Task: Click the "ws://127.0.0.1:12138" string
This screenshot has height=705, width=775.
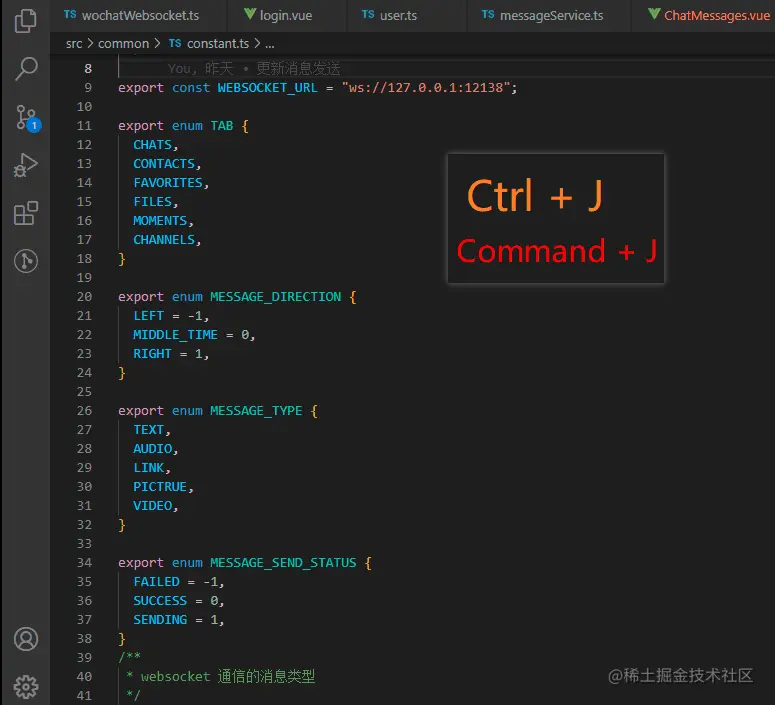Action: [x=426, y=88]
